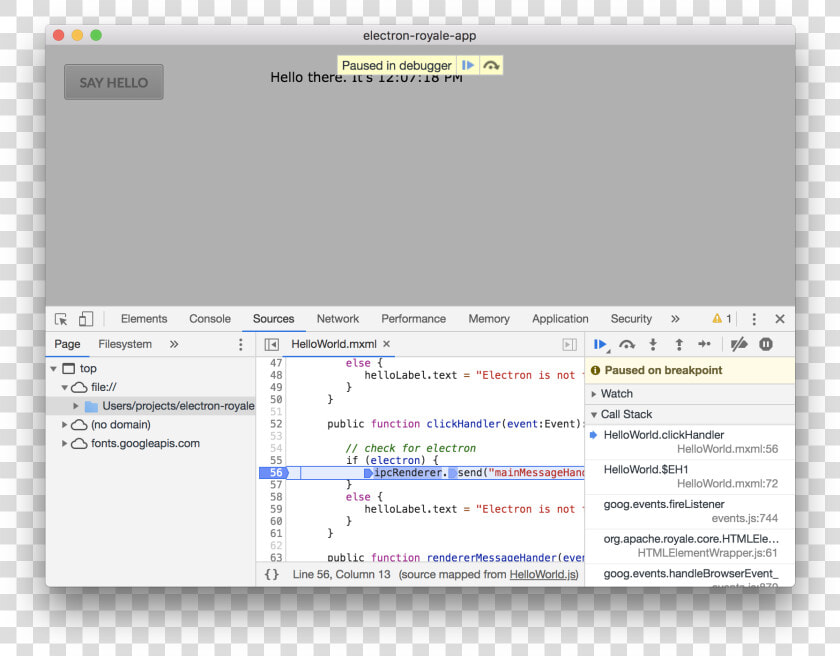Viewport: 840px width, 656px height.
Task: Select the HelloWorld.mxml file tab
Action: (x=334, y=344)
